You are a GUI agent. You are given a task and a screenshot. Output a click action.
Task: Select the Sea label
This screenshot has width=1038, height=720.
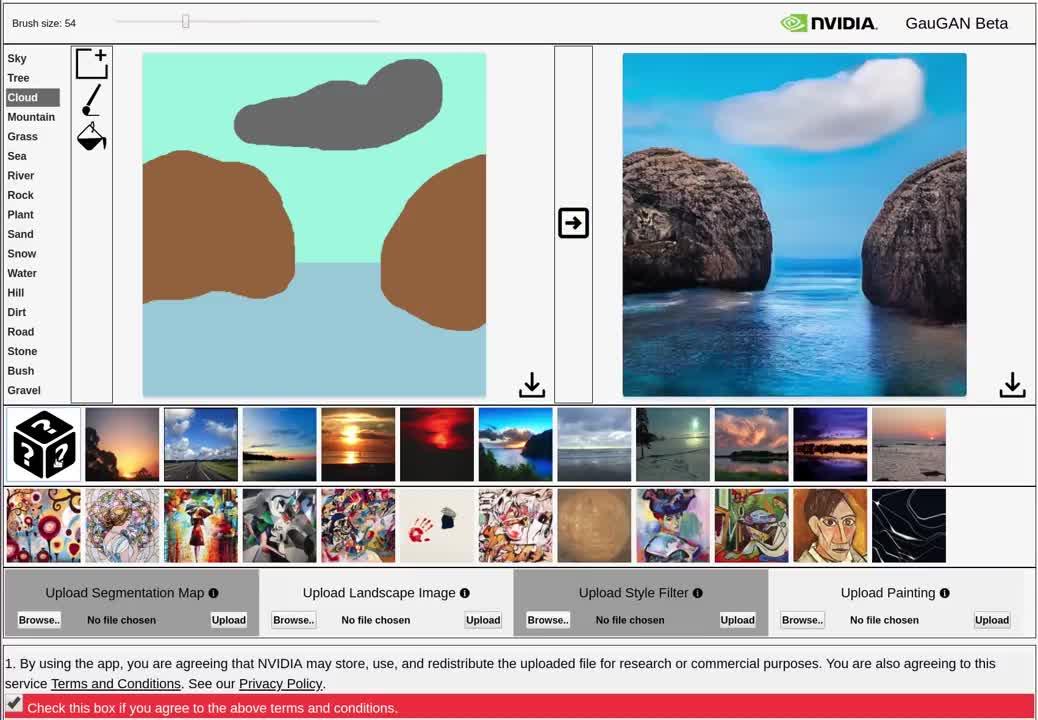click(17, 156)
